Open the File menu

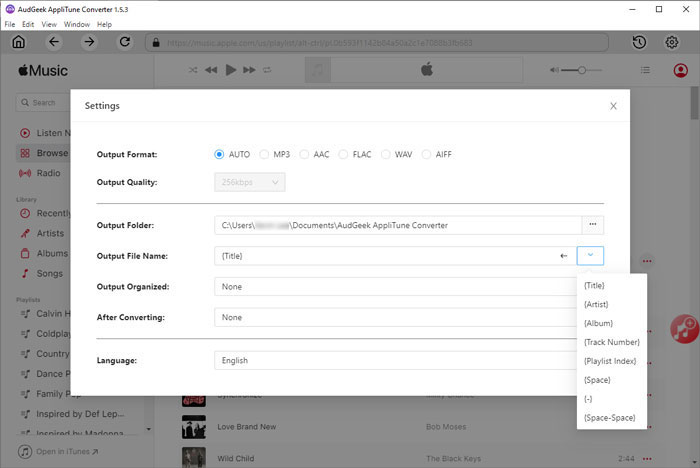(x=10, y=24)
